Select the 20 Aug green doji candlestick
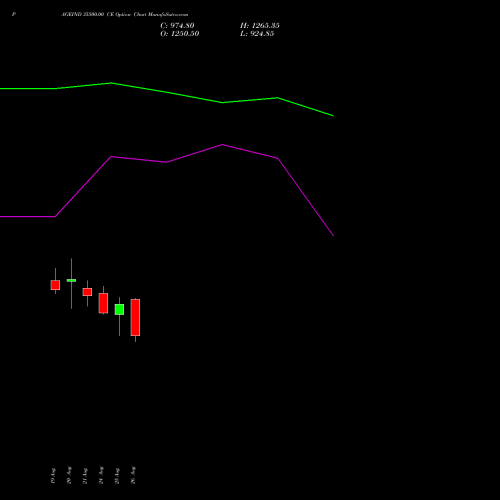 tap(71, 281)
